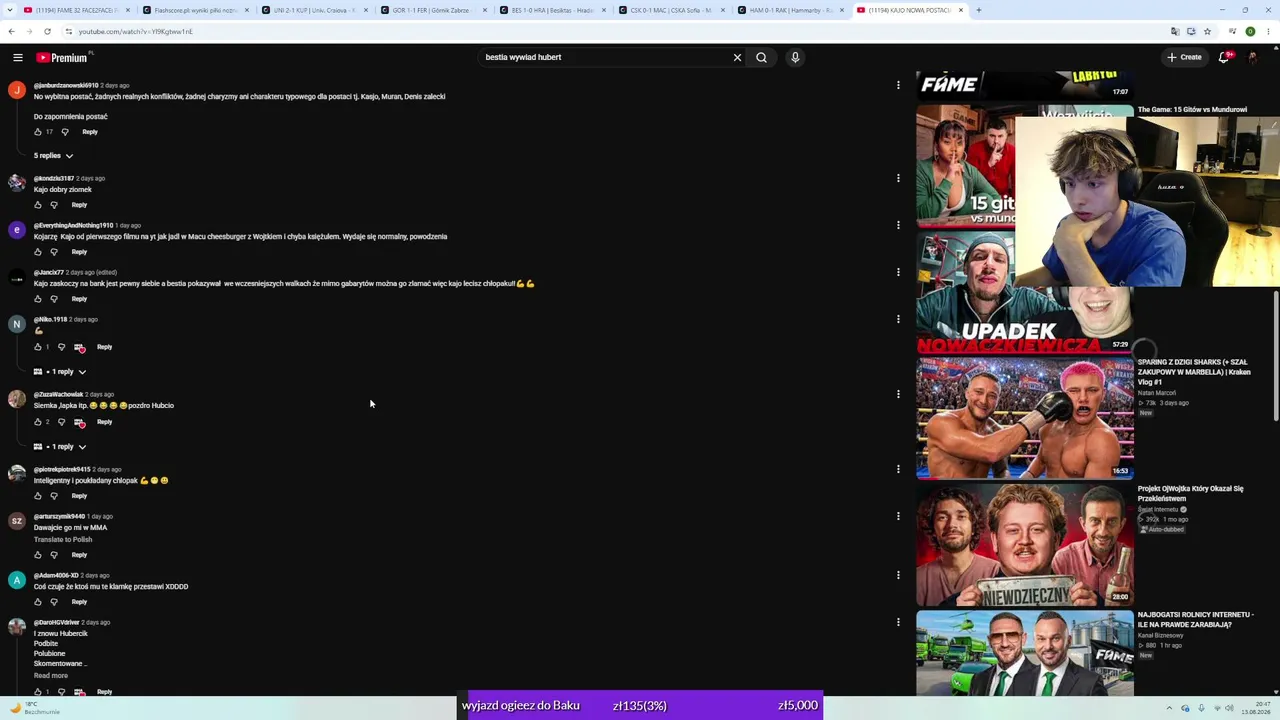Open the UPADEK NOWACZKIEWICZA video thumbnail
The image size is (1280, 720).
pos(1024,292)
